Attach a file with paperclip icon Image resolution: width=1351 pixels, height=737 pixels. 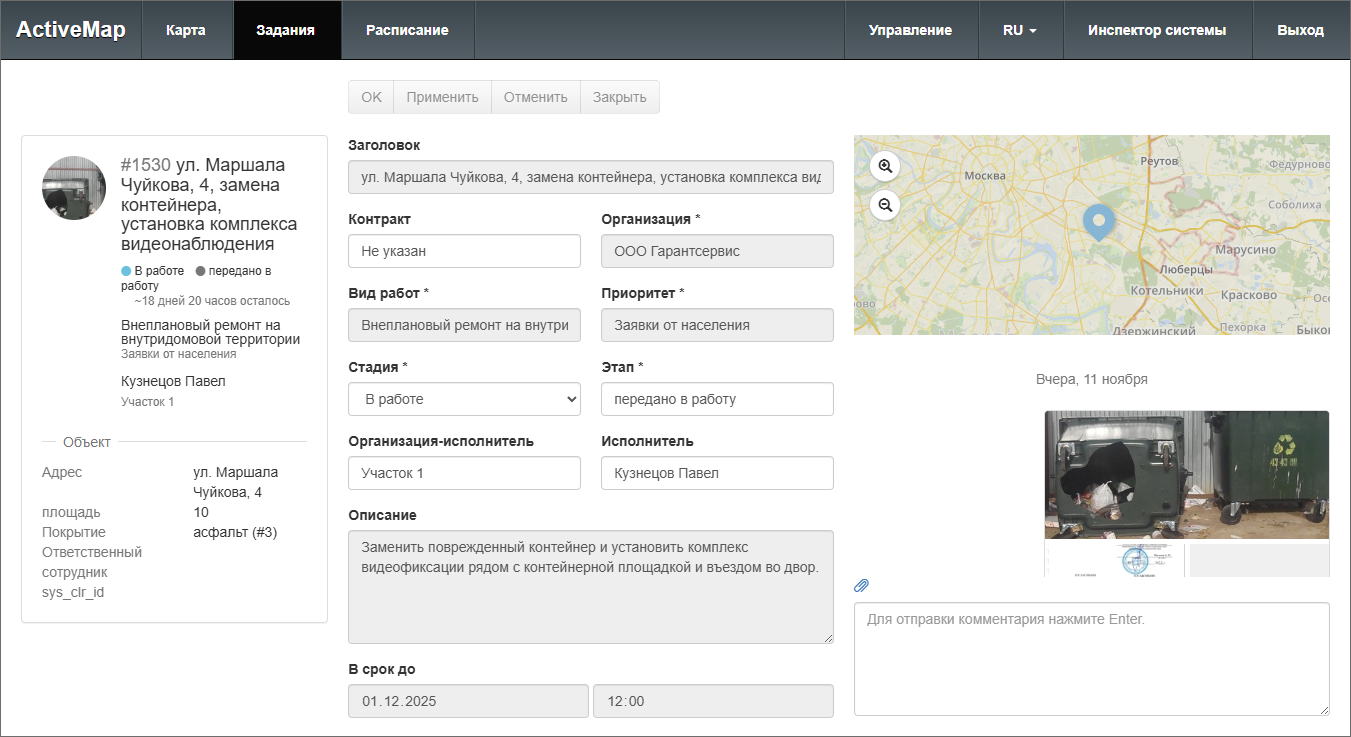pyautogui.click(x=861, y=585)
